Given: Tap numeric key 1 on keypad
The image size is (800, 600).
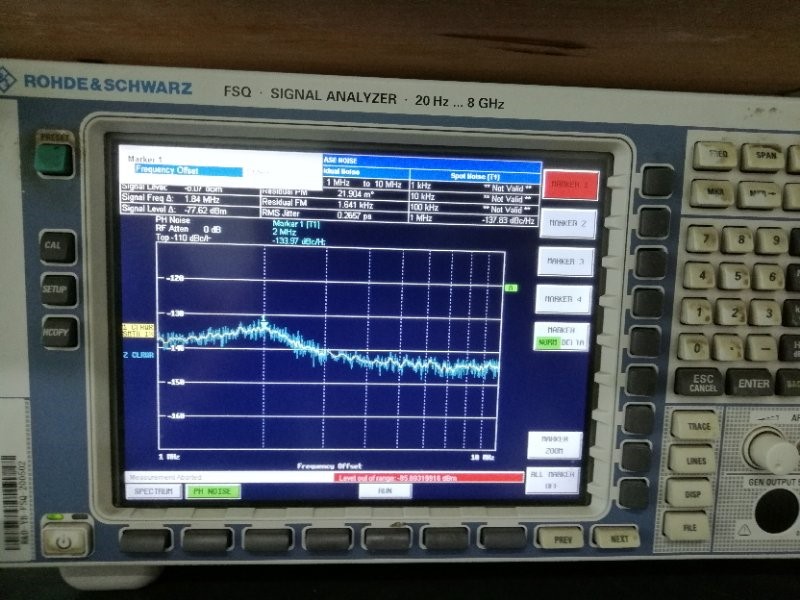Looking at the screenshot, I should pyautogui.click(x=697, y=312).
